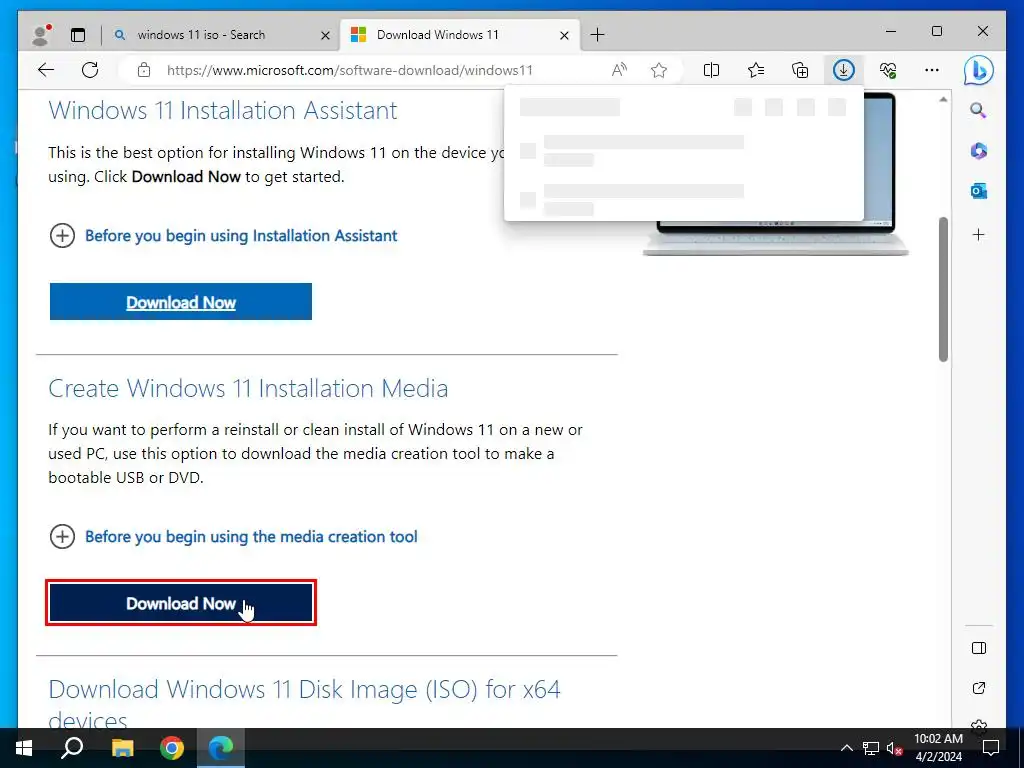Click the page vertical scrollbar thumb
The height and width of the screenshot is (768, 1024).
coord(943,289)
